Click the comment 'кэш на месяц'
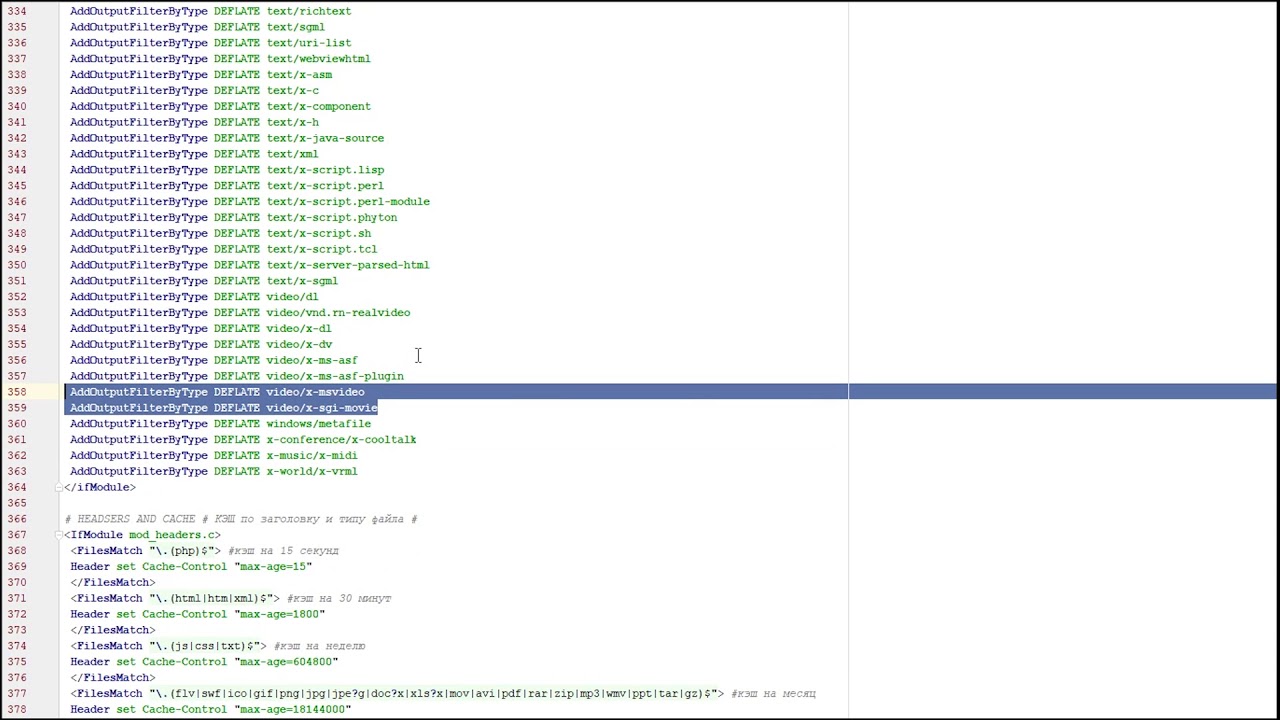The width and height of the screenshot is (1280, 720). (774, 693)
